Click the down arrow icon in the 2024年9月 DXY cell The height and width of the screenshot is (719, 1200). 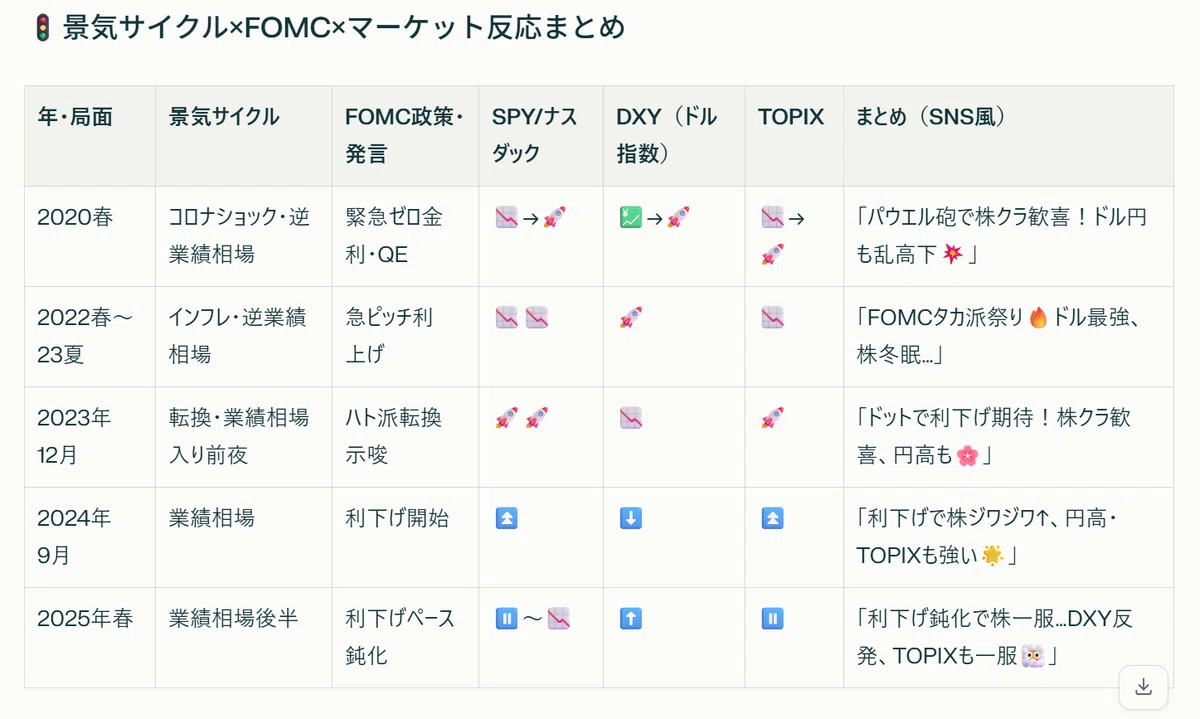[x=630, y=518]
